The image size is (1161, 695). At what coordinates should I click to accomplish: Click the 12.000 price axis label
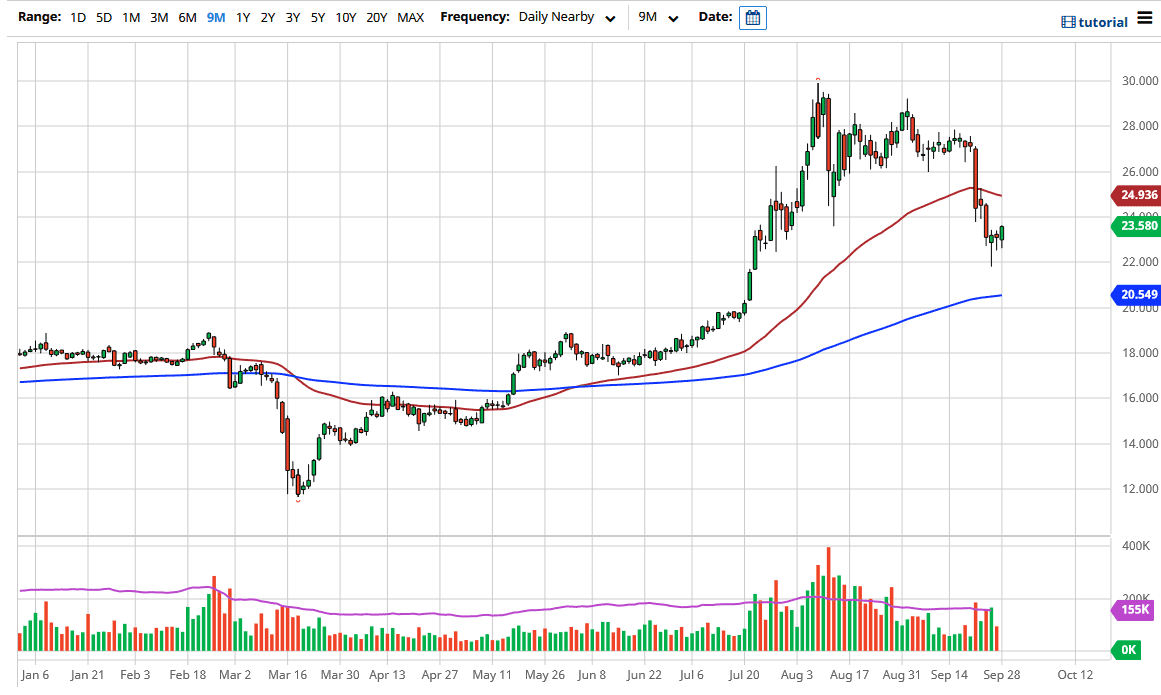(1140, 489)
